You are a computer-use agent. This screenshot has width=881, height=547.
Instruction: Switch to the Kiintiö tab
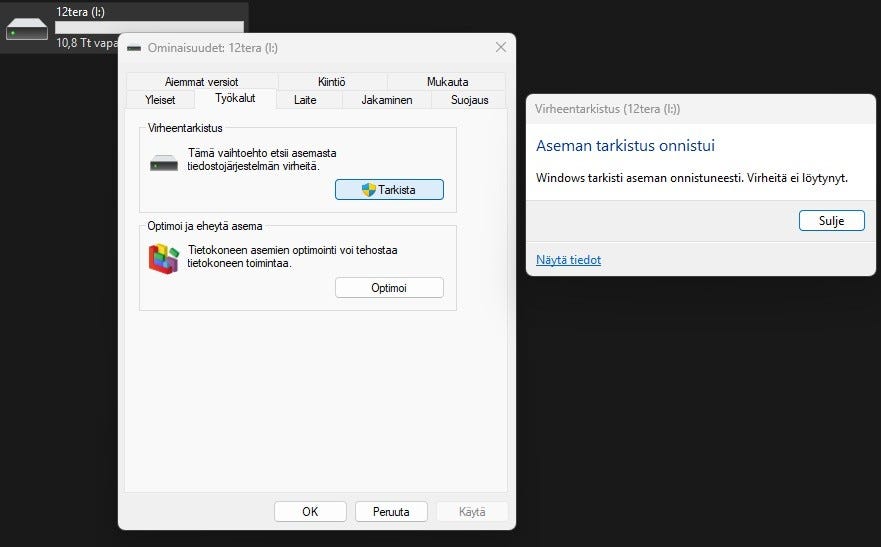[x=331, y=81]
